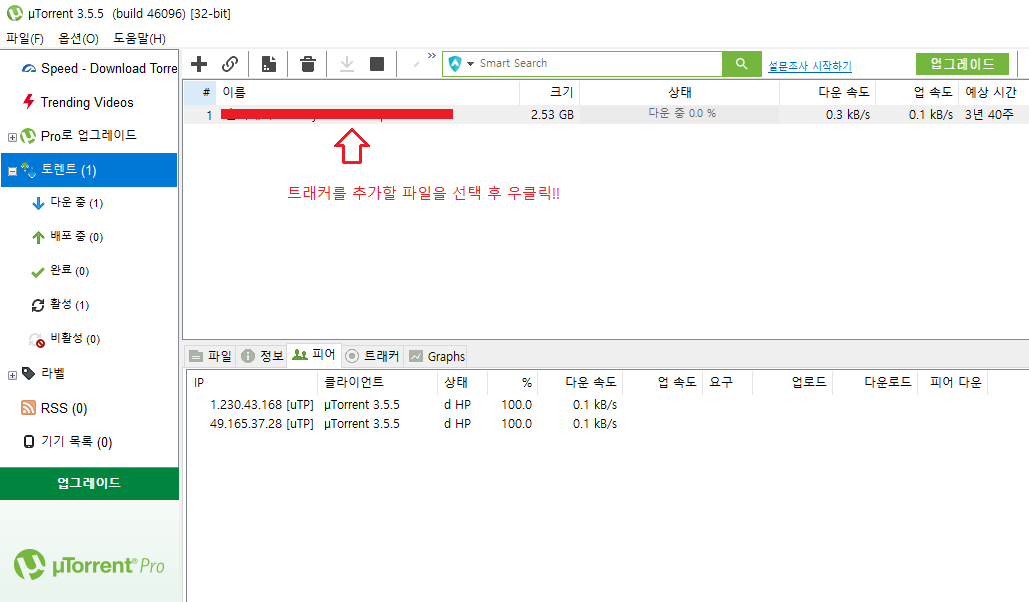Image resolution: width=1029 pixels, height=602 pixels.
Task: Select the 배포 중 (0) filter
Action: 67,237
